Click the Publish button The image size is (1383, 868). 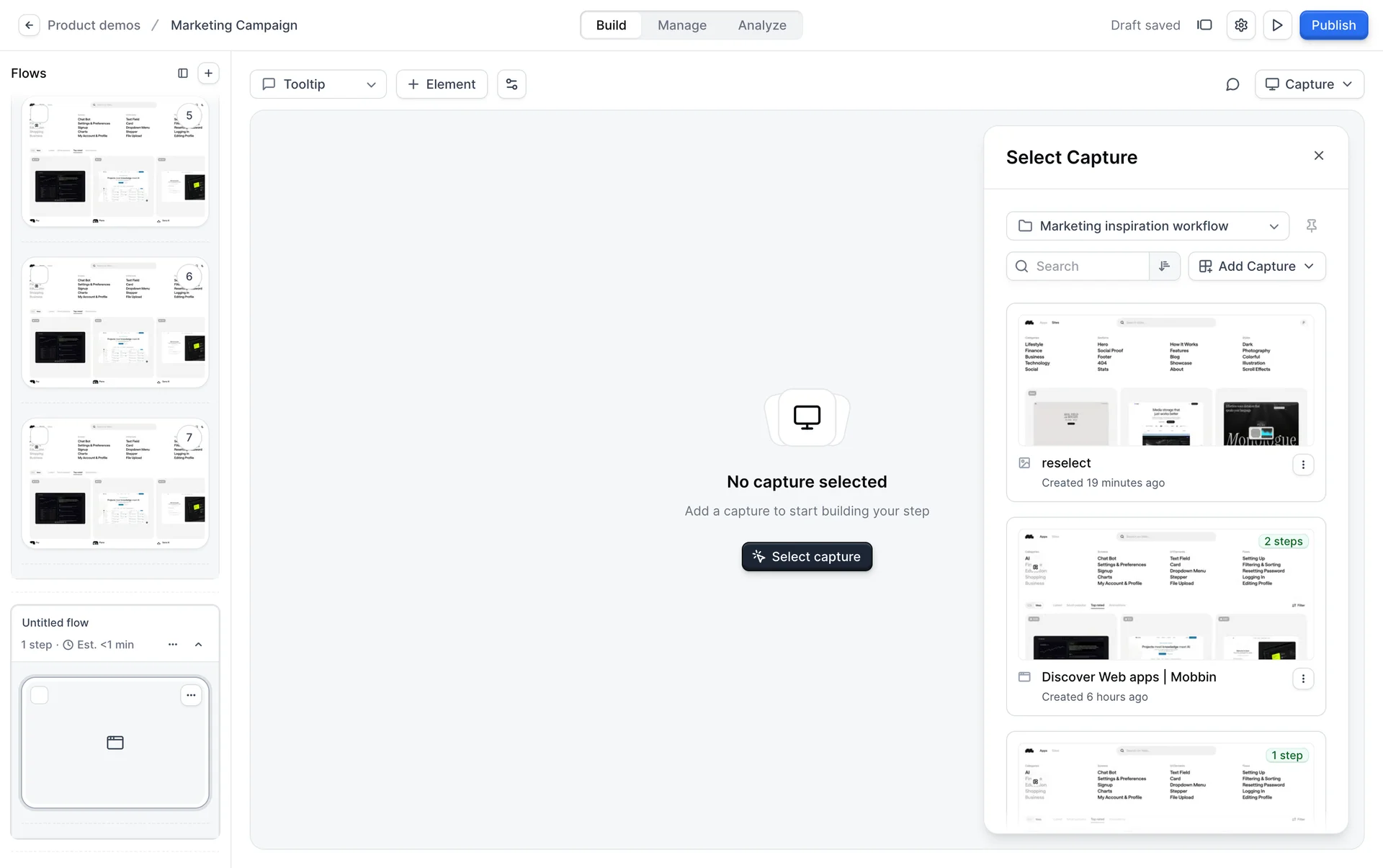click(x=1333, y=25)
